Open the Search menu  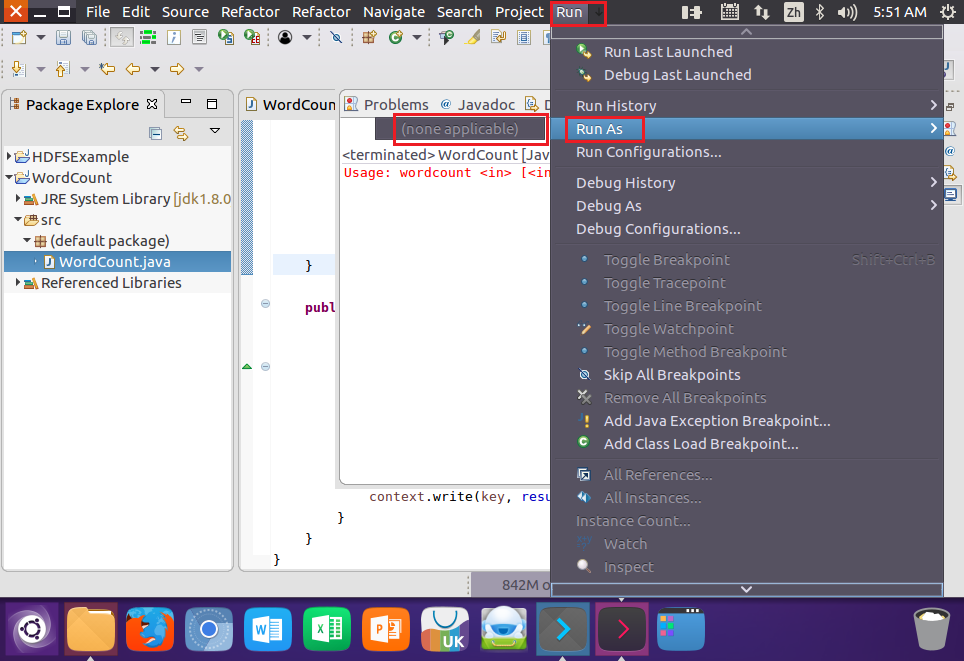(x=459, y=12)
